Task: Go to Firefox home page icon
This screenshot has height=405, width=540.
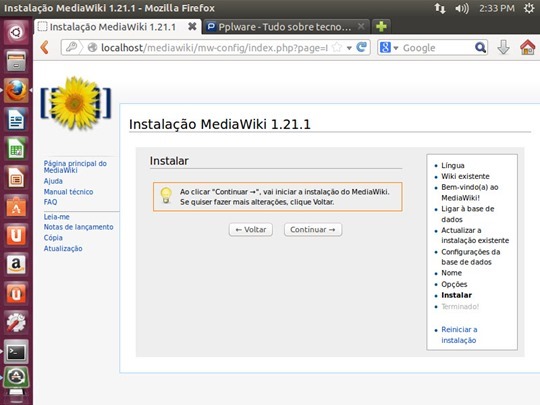Action: pyautogui.click(x=527, y=47)
